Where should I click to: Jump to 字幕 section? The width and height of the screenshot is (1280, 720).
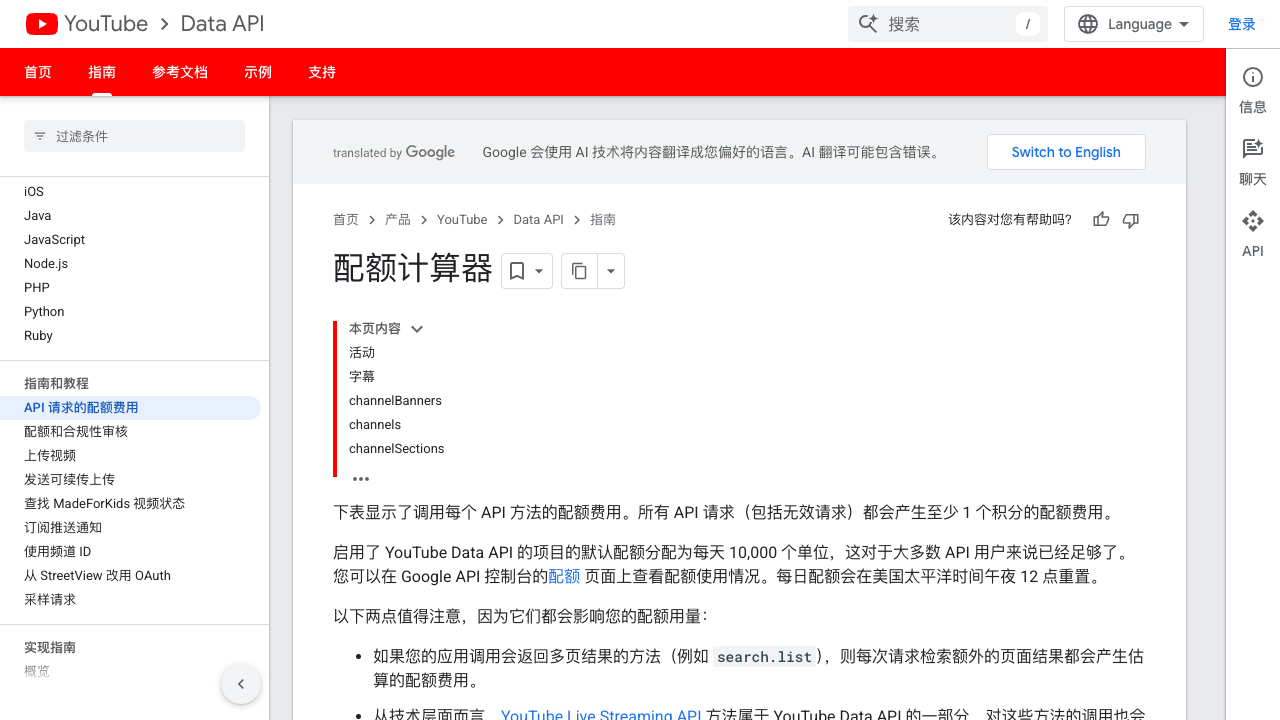362,377
